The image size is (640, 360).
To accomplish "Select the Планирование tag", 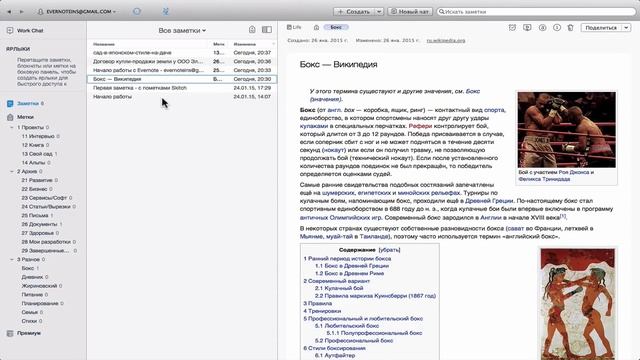I will point(40,303).
